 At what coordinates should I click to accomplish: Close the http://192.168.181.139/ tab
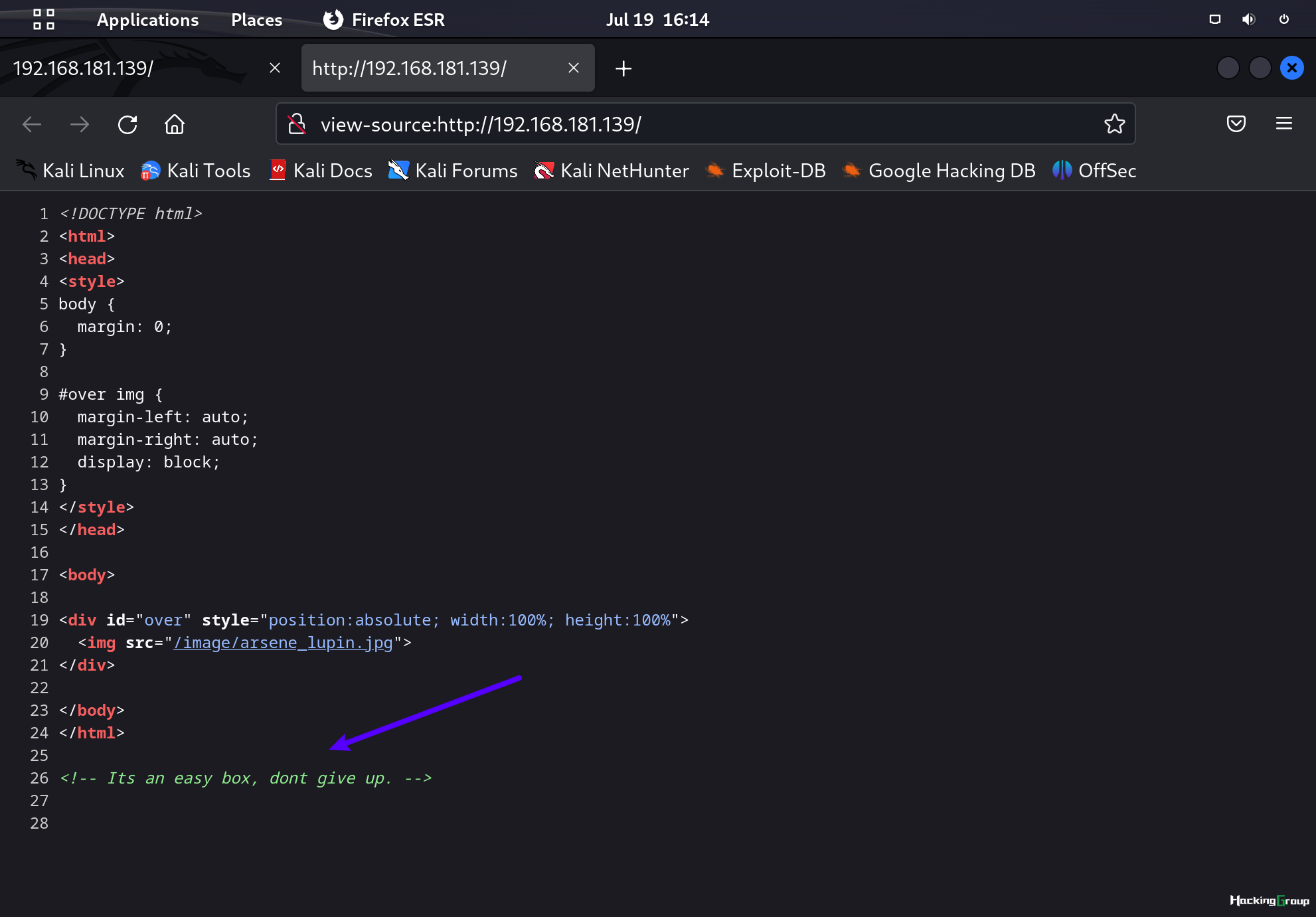point(574,68)
